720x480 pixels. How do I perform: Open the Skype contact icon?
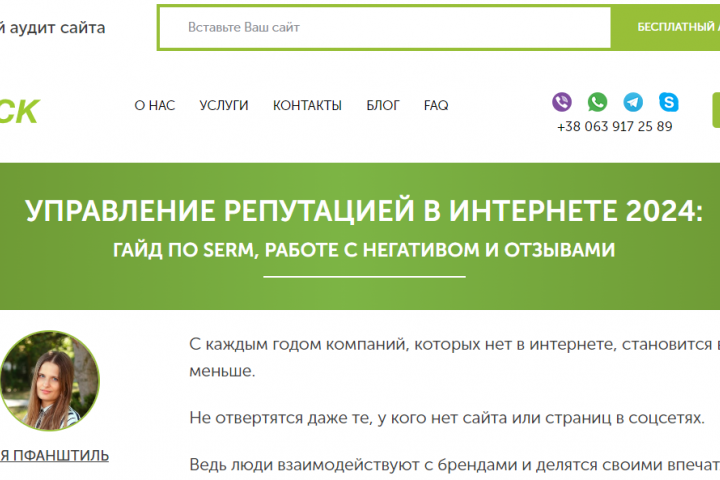(668, 102)
